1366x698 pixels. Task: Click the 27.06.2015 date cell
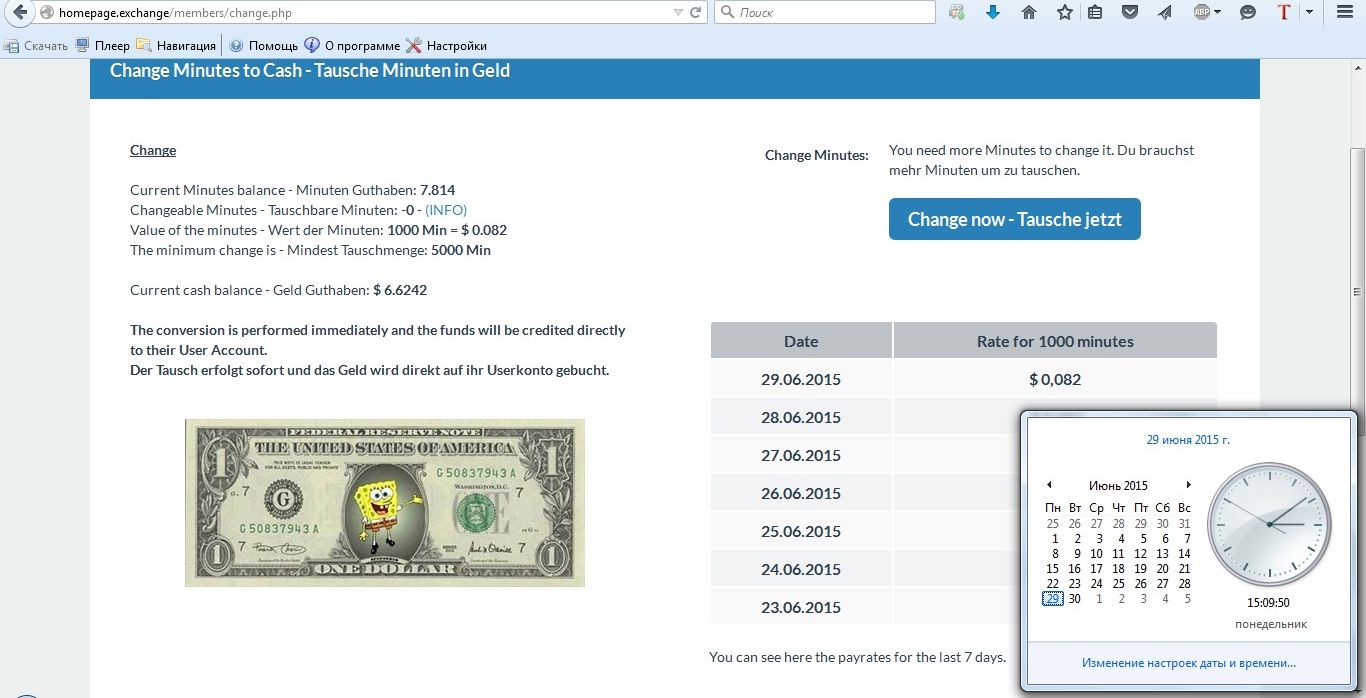click(x=801, y=456)
